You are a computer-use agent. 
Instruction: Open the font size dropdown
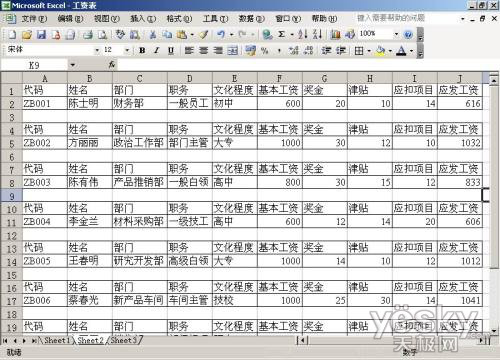pos(127,51)
